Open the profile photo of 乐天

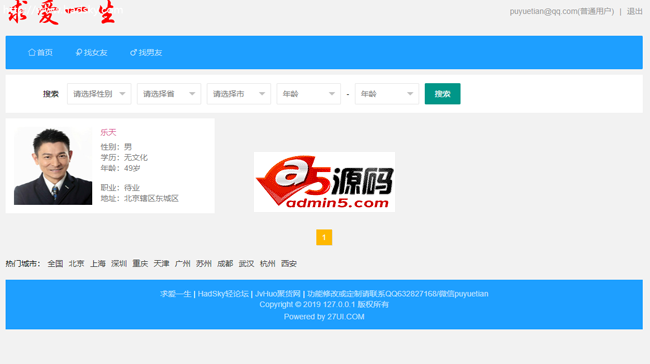point(53,166)
